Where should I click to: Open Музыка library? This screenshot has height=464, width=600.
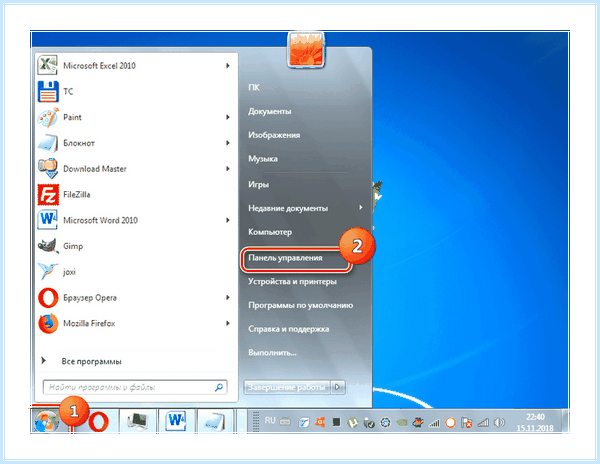[x=262, y=159]
